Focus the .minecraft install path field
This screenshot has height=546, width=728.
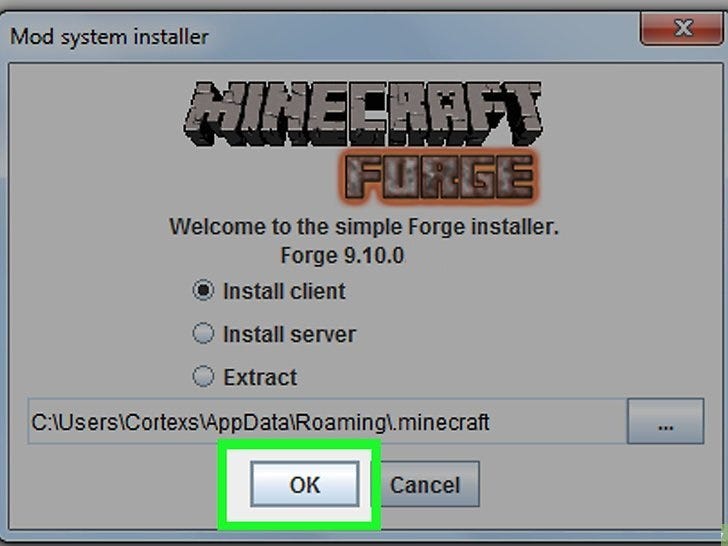[x=327, y=421]
